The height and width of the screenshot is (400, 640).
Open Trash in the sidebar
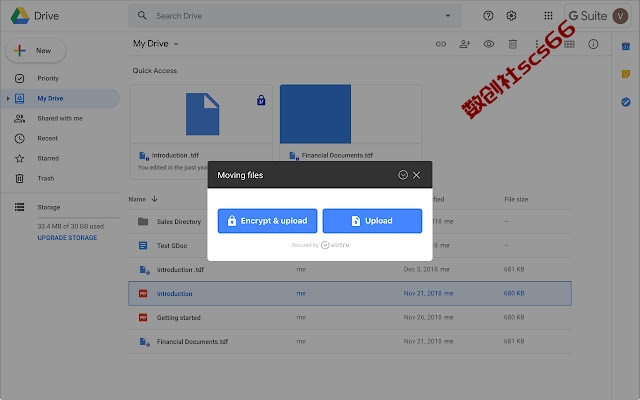point(46,178)
